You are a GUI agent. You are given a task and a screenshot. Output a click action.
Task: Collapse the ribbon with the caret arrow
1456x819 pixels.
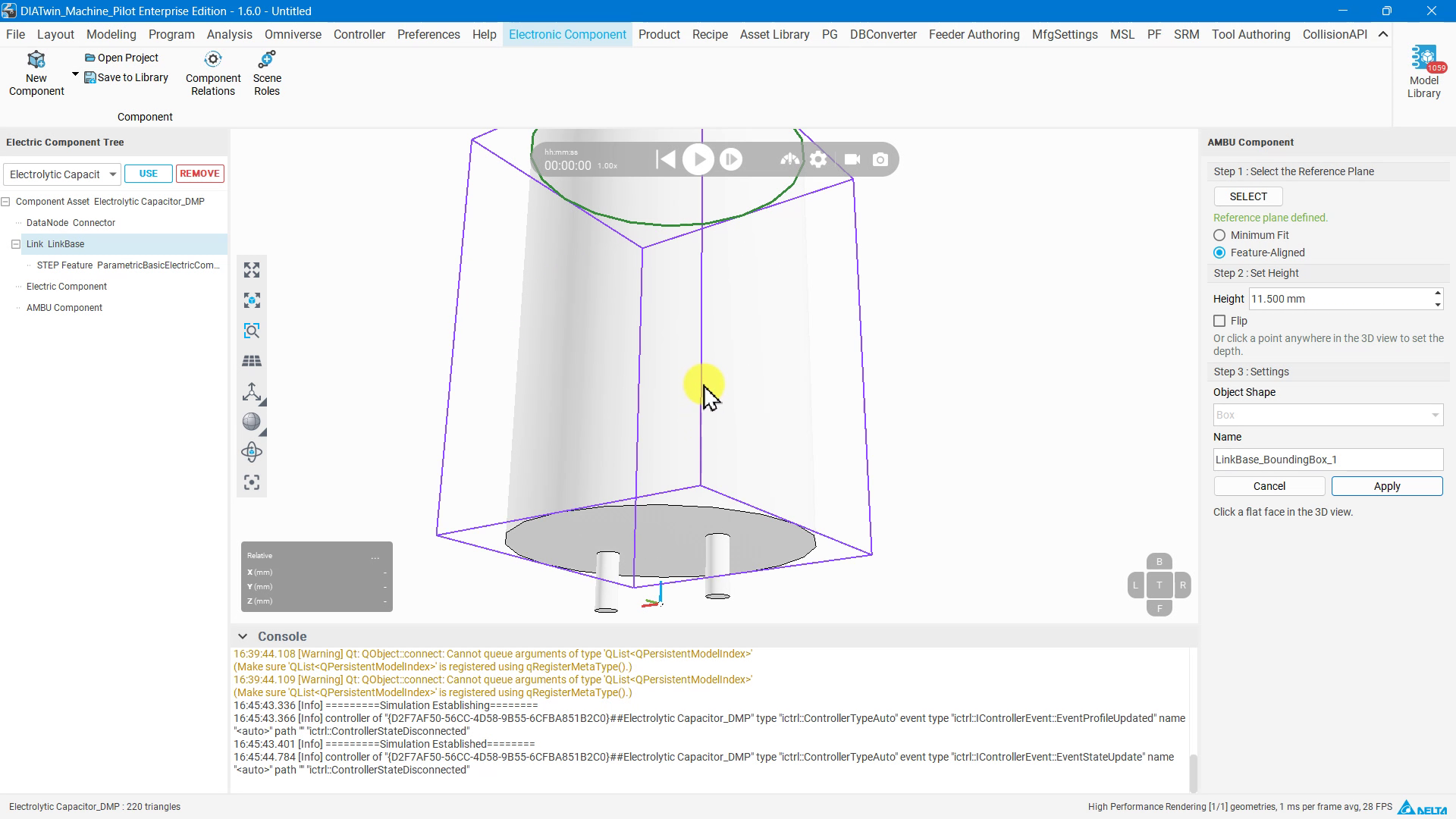tap(1383, 34)
